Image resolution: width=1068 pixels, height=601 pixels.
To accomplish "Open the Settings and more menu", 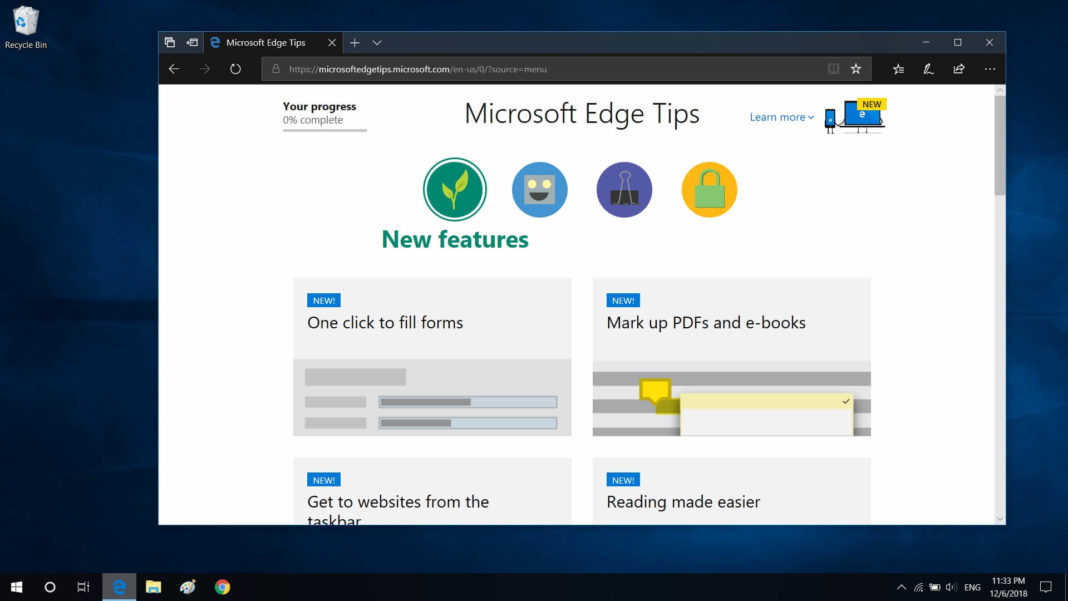I will point(989,68).
